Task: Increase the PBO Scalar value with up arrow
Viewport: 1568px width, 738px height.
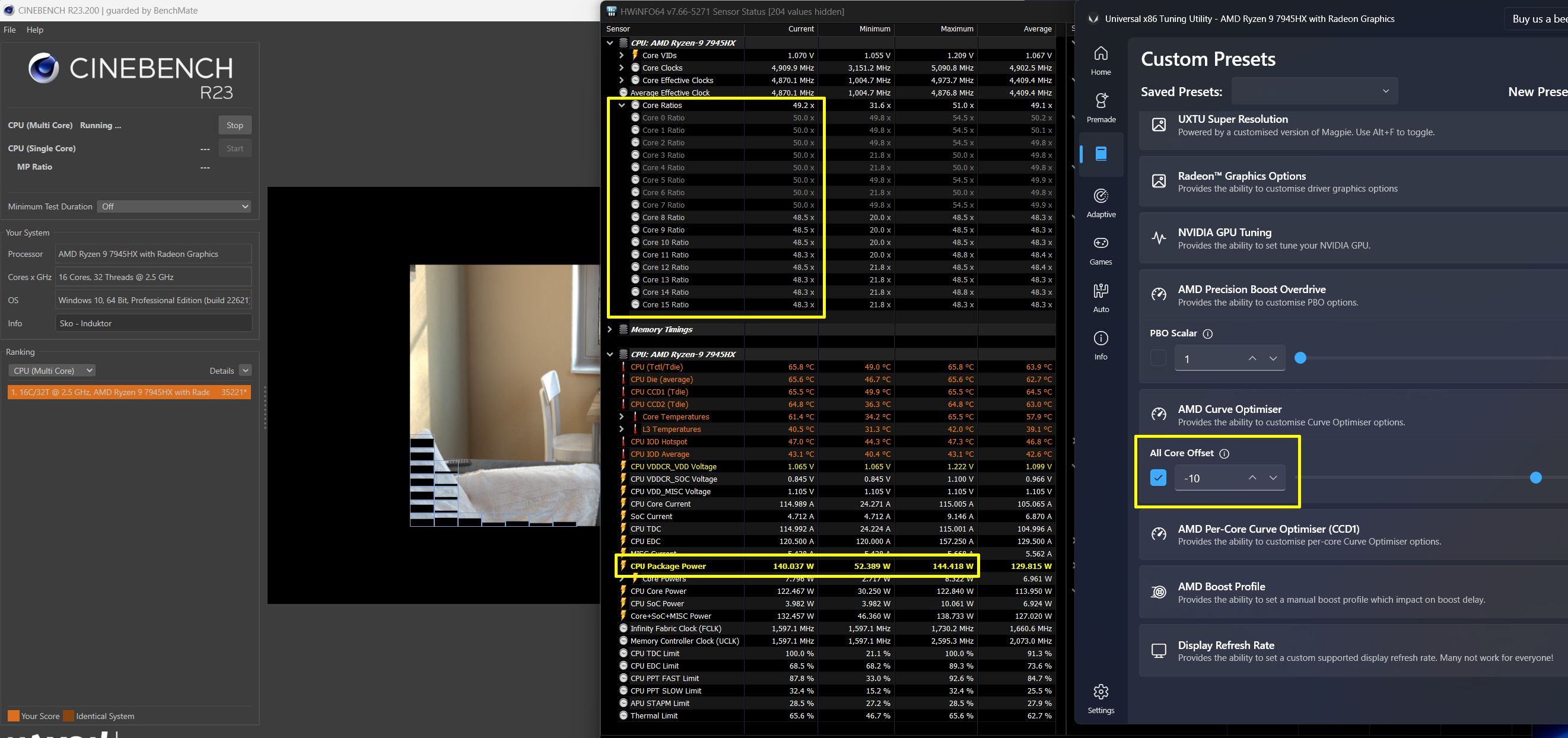Action: coord(1251,358)
